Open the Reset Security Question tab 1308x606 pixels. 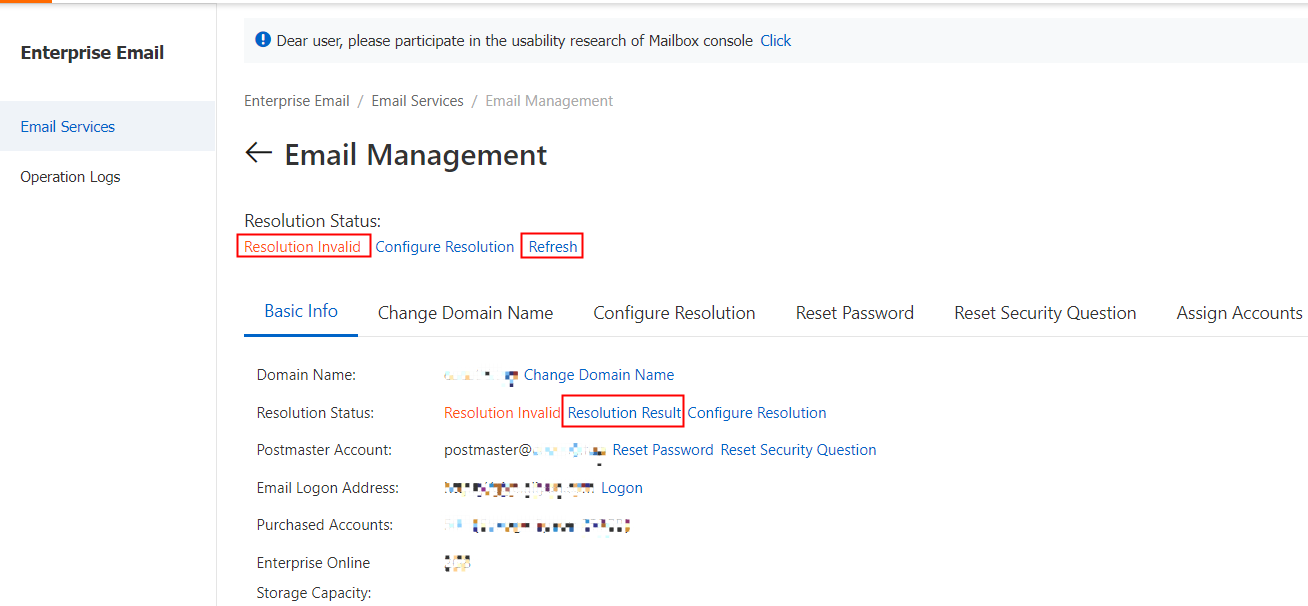(x=1045, y=313)
